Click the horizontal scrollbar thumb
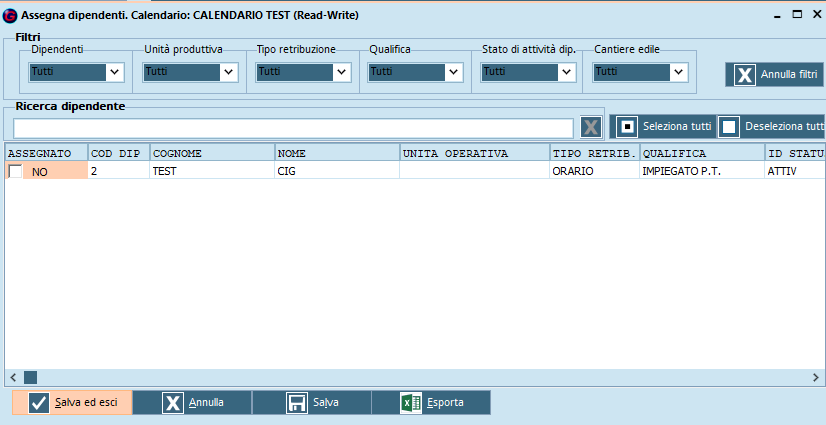826x425 pixels. tap(31, 377)
